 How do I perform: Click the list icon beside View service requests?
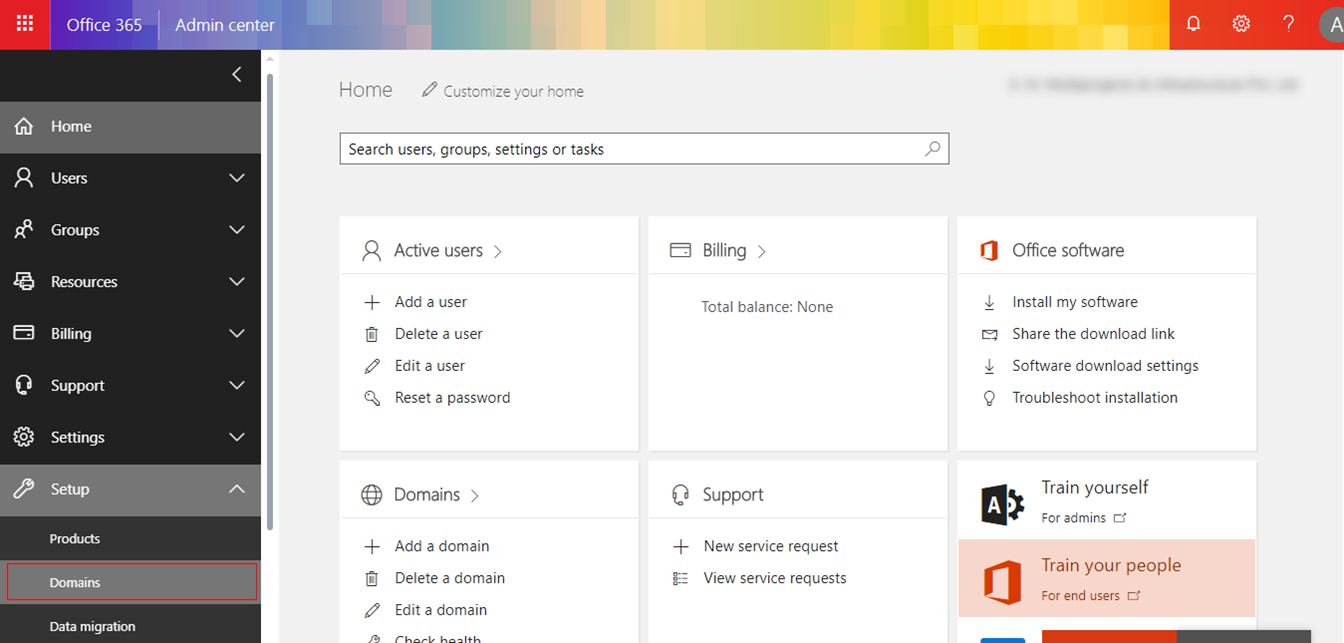coord(681,578)
